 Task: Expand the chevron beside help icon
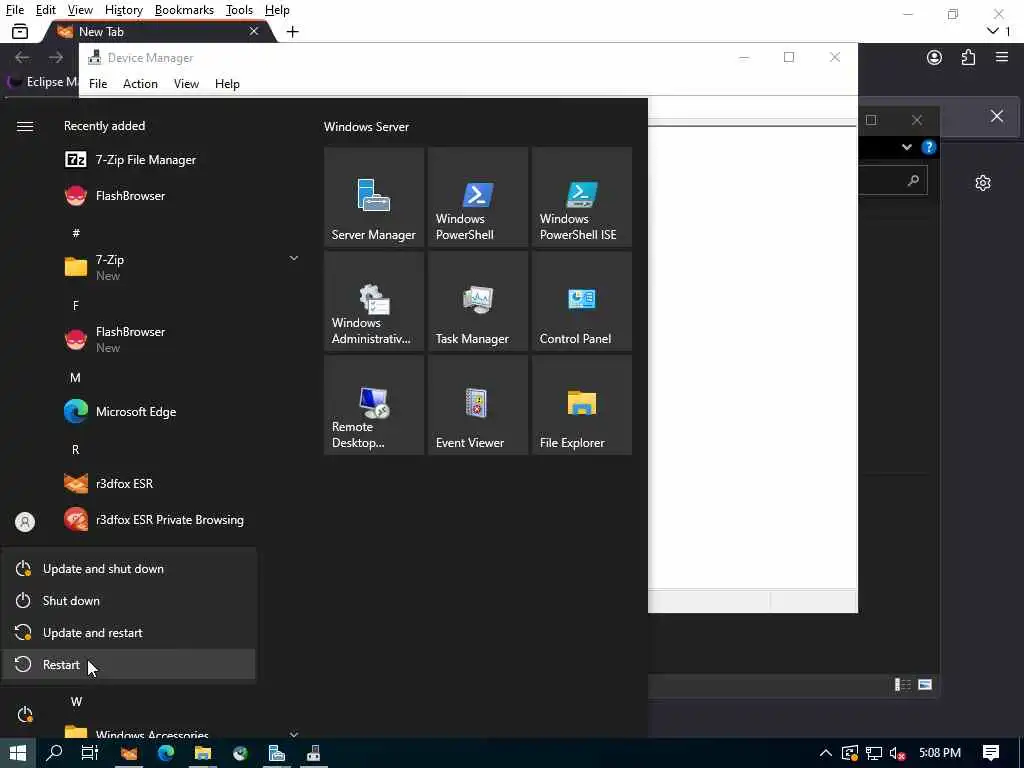pyautogui.click(x=906, y=147)
